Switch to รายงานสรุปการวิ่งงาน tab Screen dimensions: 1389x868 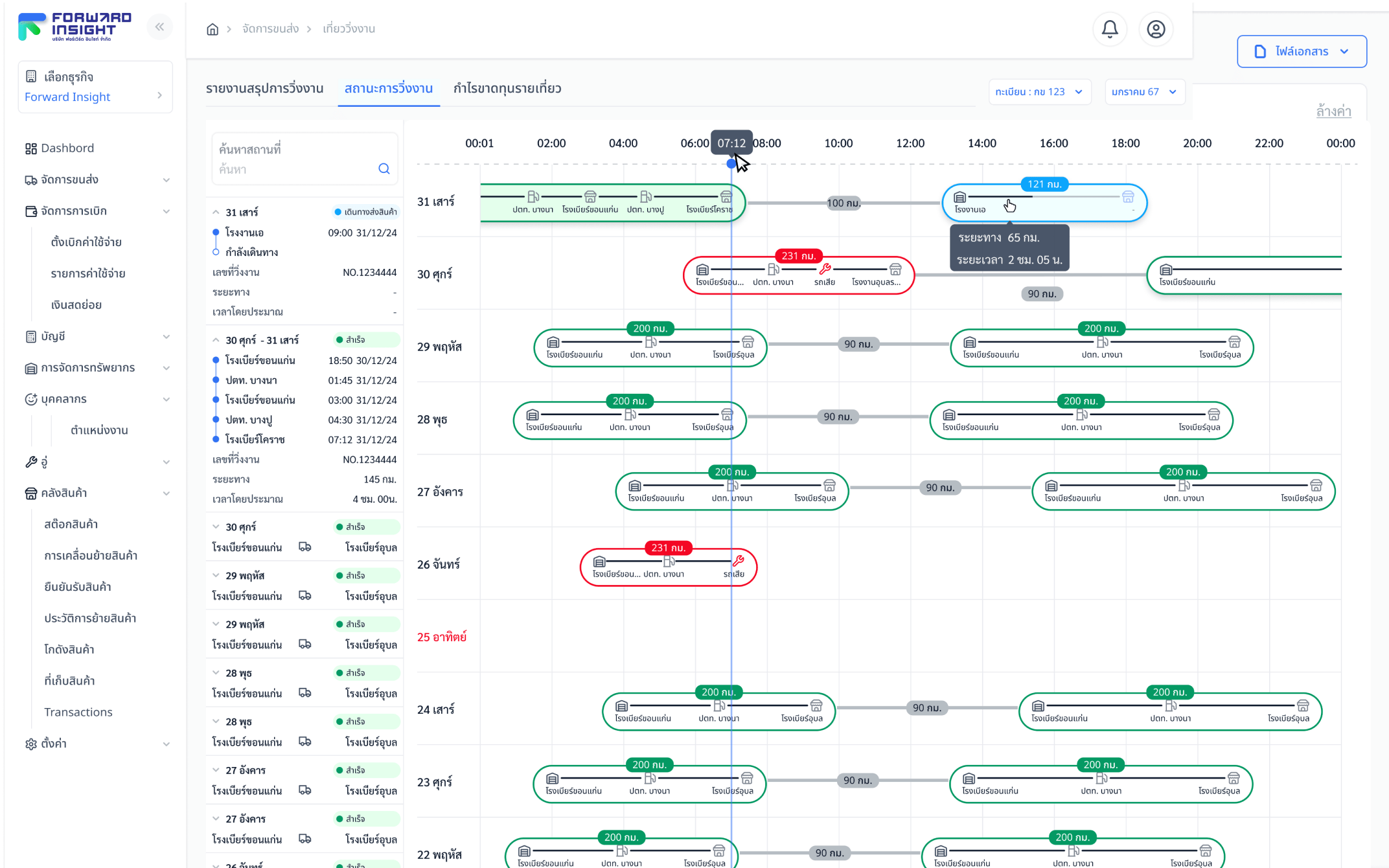point(264,89)
